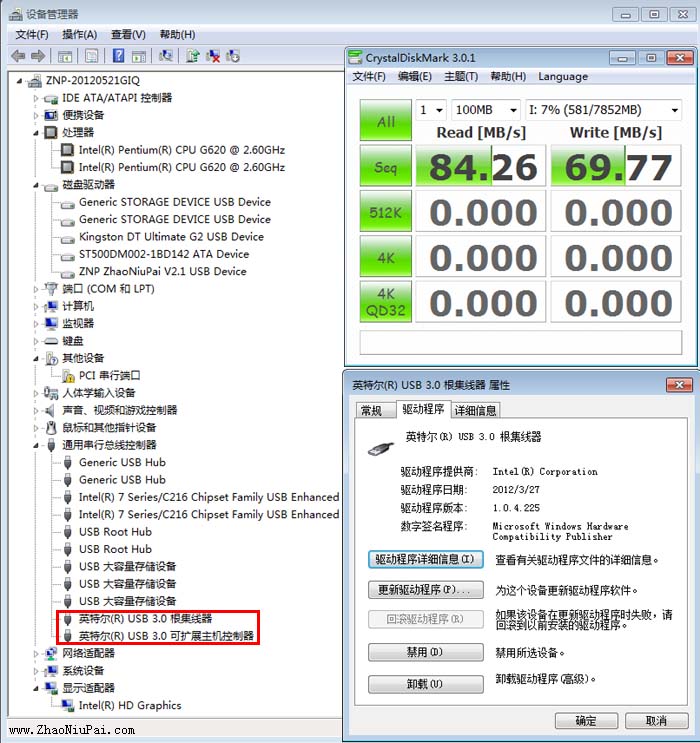Click the Intel(R) HD Graphics display icon
Viewport: 700px width, 743px height.
tap(68, 706)
